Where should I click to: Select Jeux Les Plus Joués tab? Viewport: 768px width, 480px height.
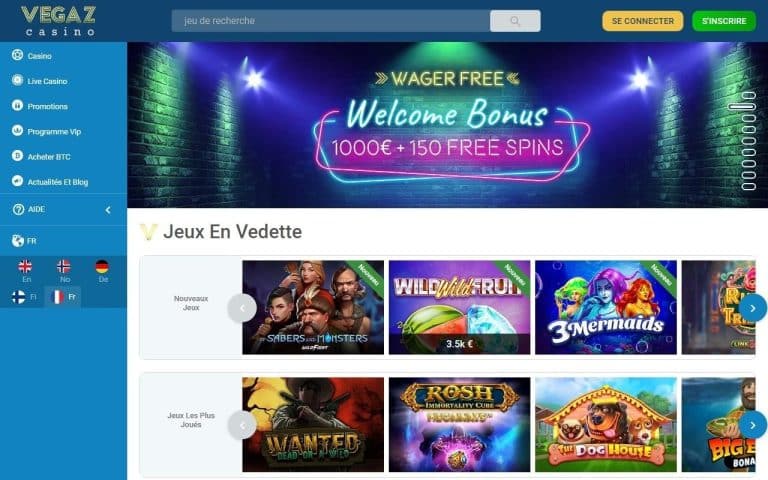(191, 420)
